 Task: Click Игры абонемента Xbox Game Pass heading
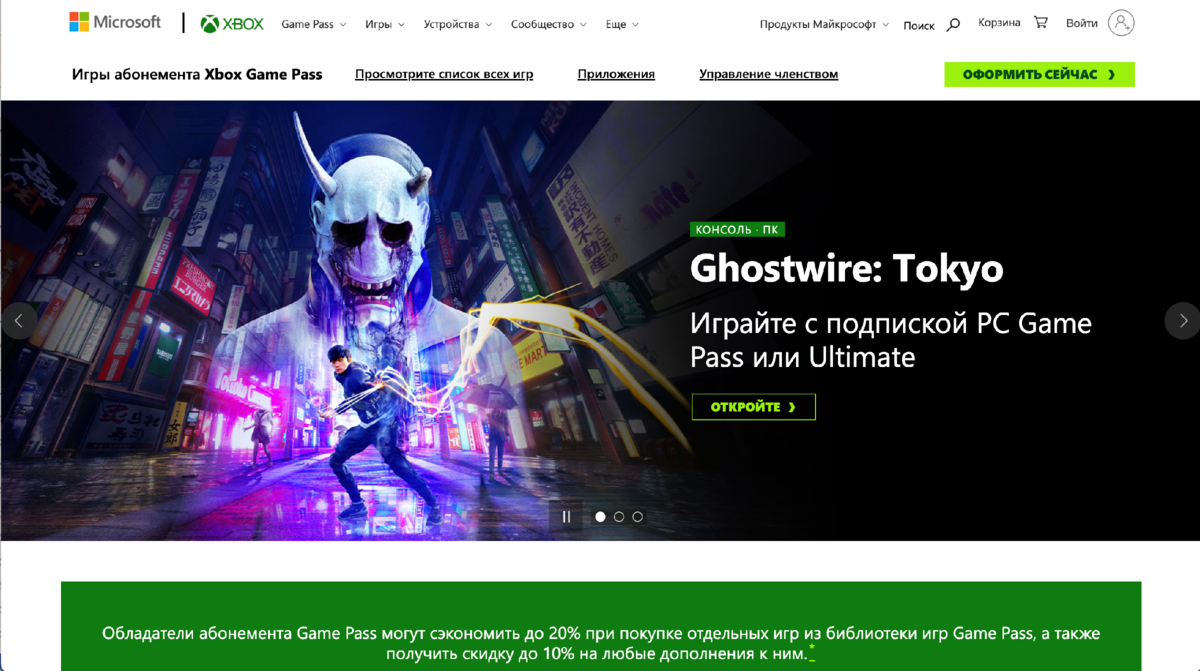197,74
